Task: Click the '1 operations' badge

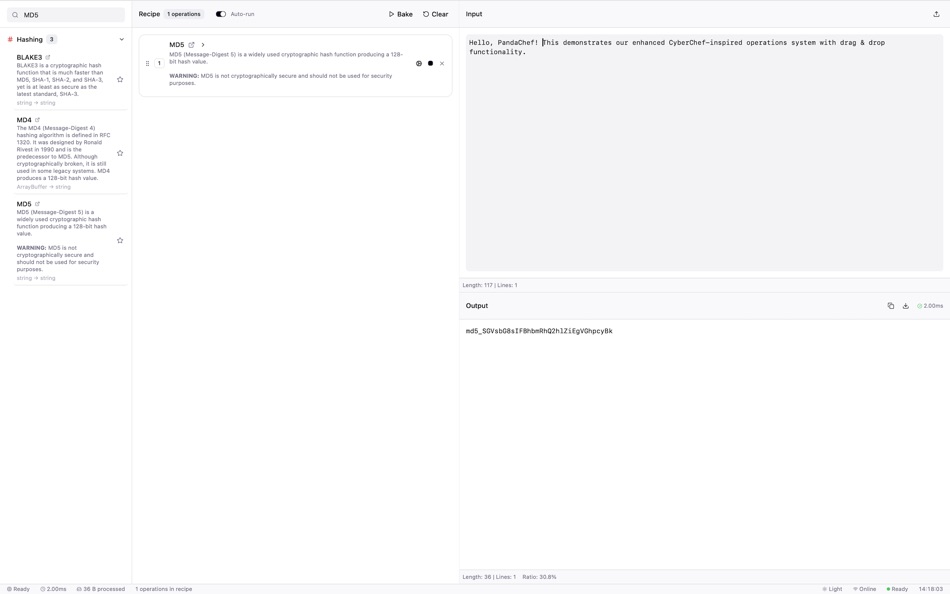Action: [x=184, y=14]
